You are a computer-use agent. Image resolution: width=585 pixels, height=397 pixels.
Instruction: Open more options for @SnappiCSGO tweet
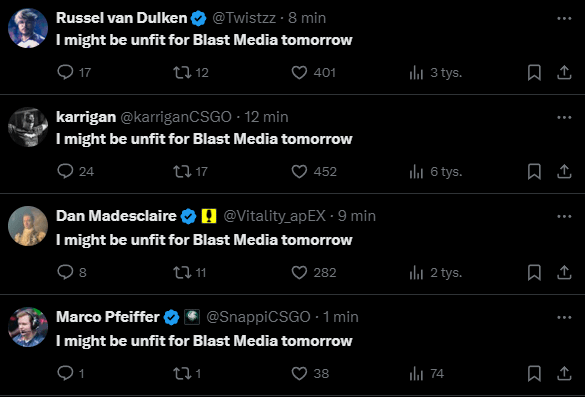click(x=564, y=318)
